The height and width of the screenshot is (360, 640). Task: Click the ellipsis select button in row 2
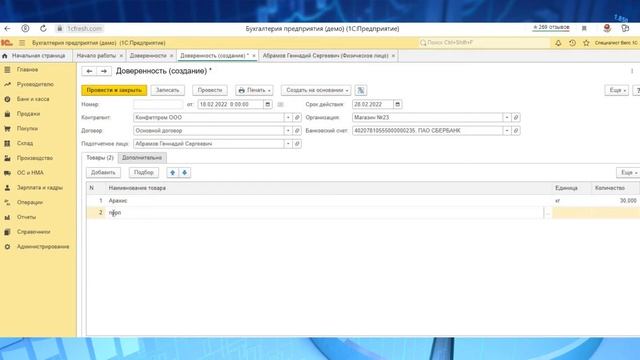click(548, 213)
